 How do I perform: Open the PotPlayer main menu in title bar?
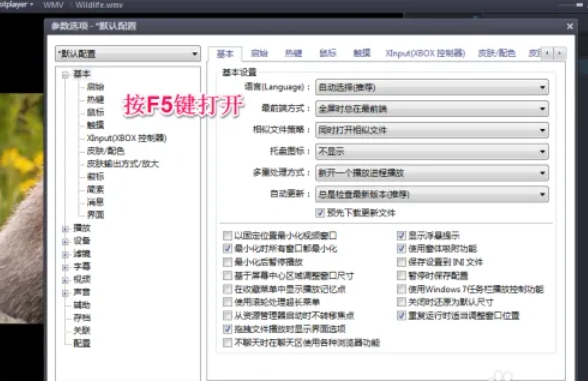tap(16, 5)
